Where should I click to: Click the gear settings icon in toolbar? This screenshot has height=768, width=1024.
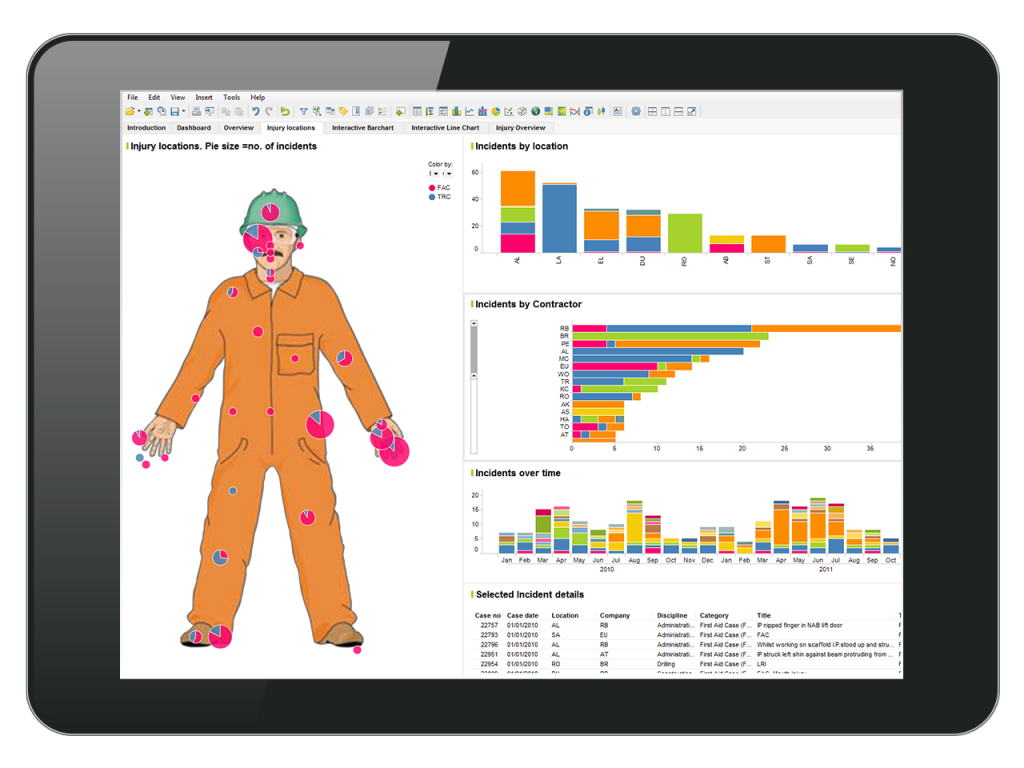click(635, 111)
